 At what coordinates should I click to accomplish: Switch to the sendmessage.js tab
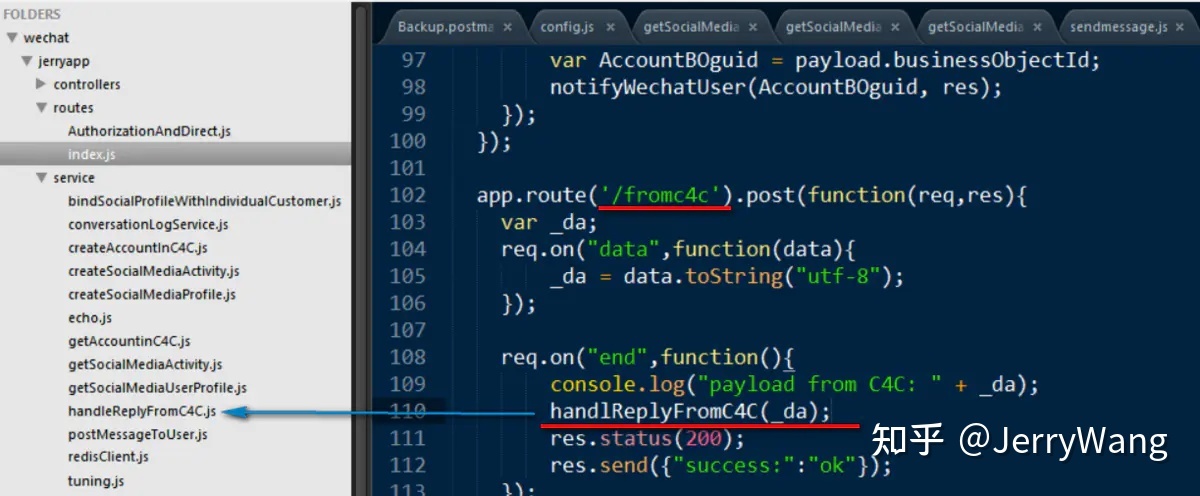(1118, 27)
